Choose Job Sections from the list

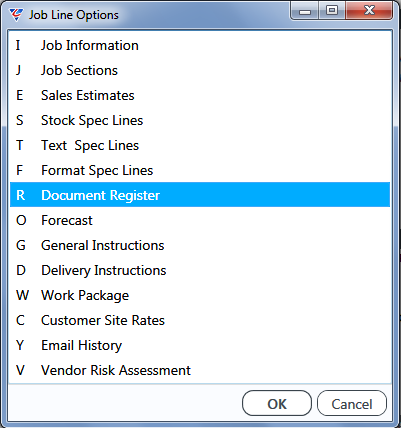200,70
